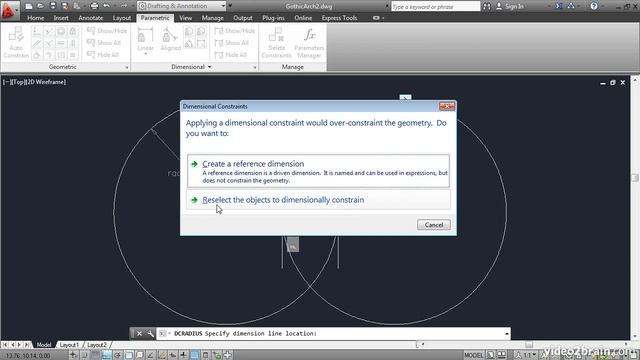
Task: Toggle Dynamic Input in the status bar
Action: [173, 355]
